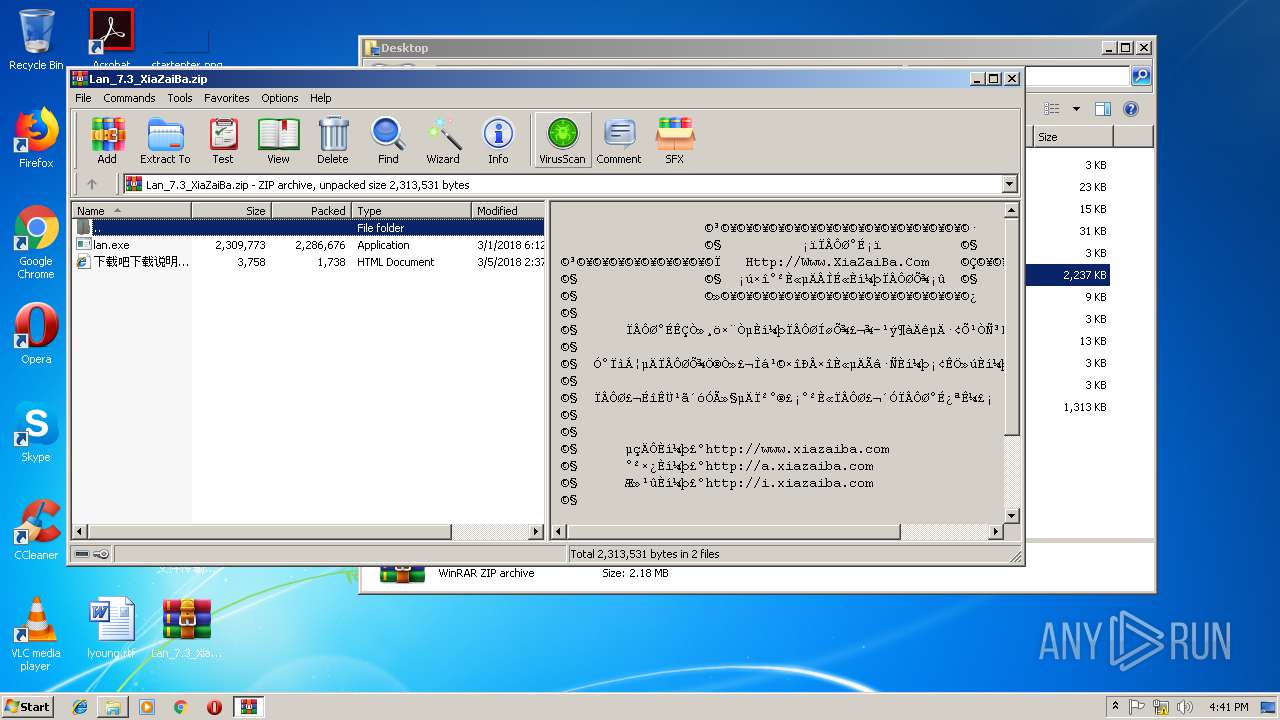Select Lan_7.3_Xia zip file on the desktop
This screenshot has width=1280, height=720.
pyautogui.click(x=187, y=628)
